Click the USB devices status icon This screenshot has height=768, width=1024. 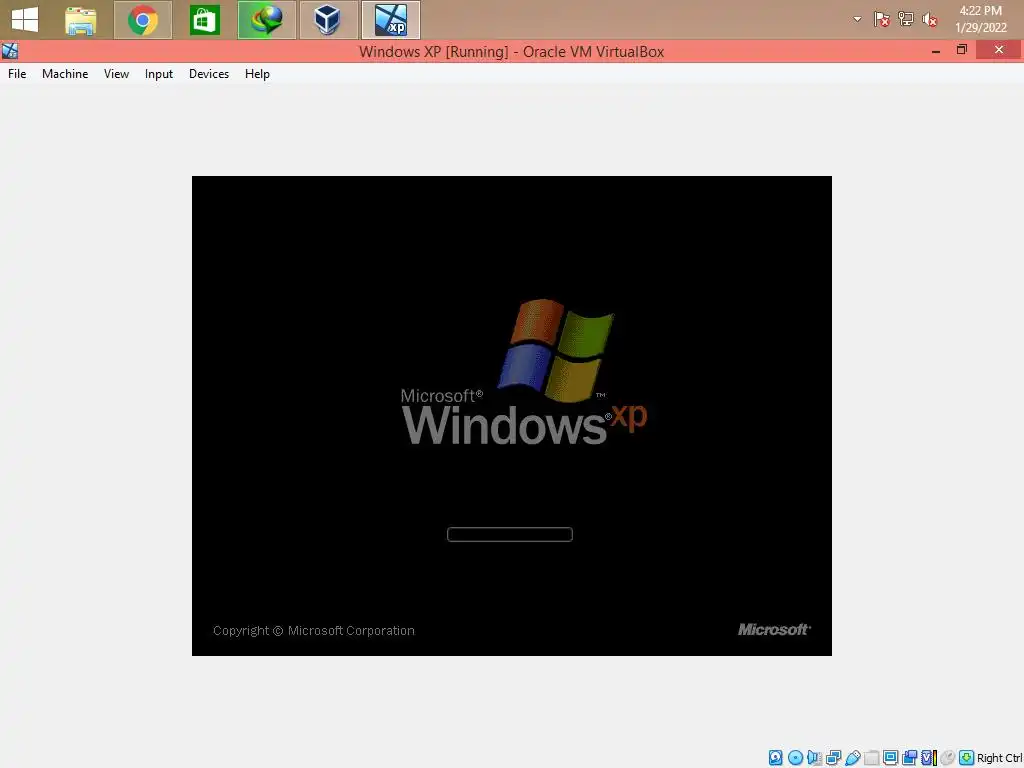point(853,758)
